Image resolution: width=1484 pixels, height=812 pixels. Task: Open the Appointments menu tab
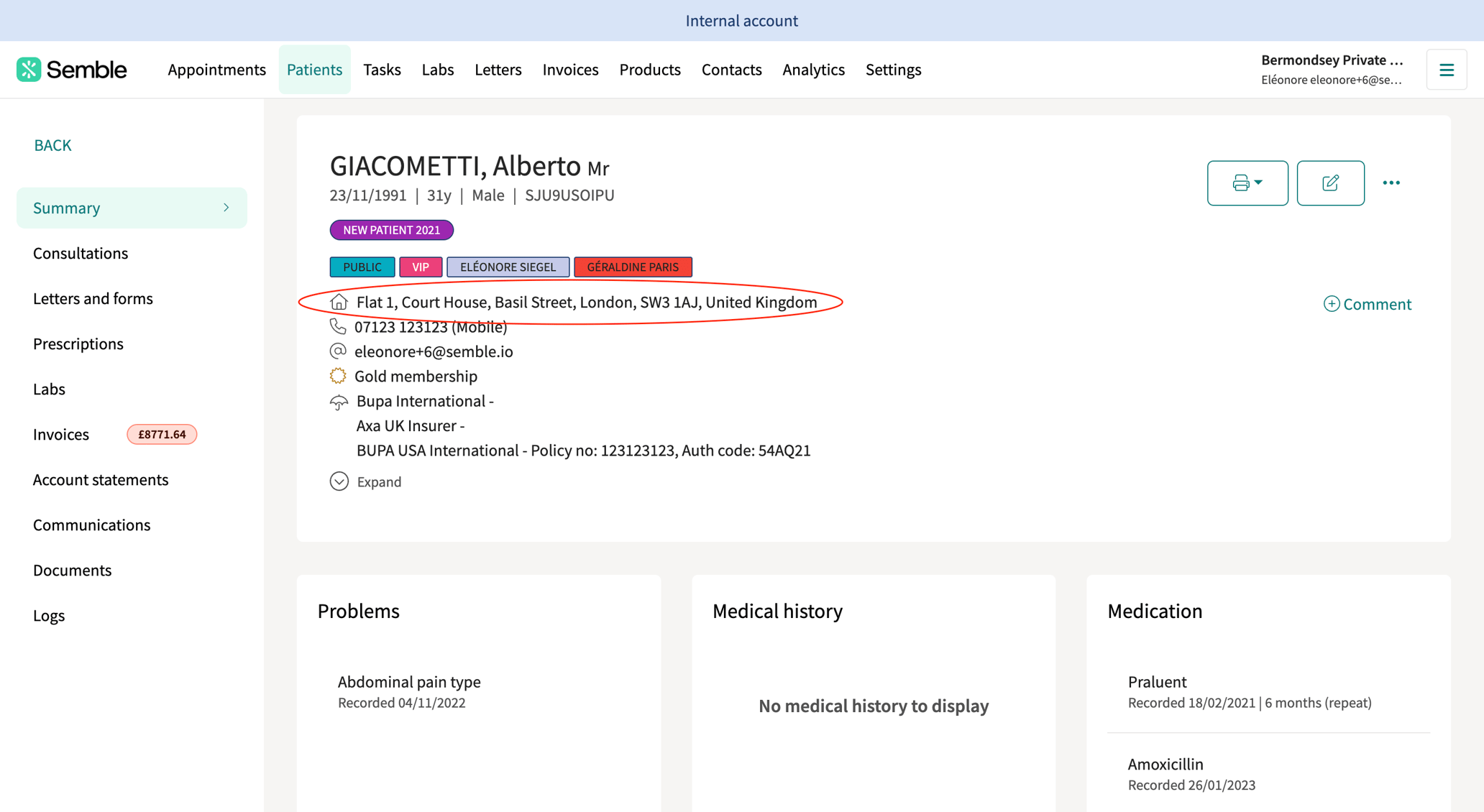click(216, 70)
